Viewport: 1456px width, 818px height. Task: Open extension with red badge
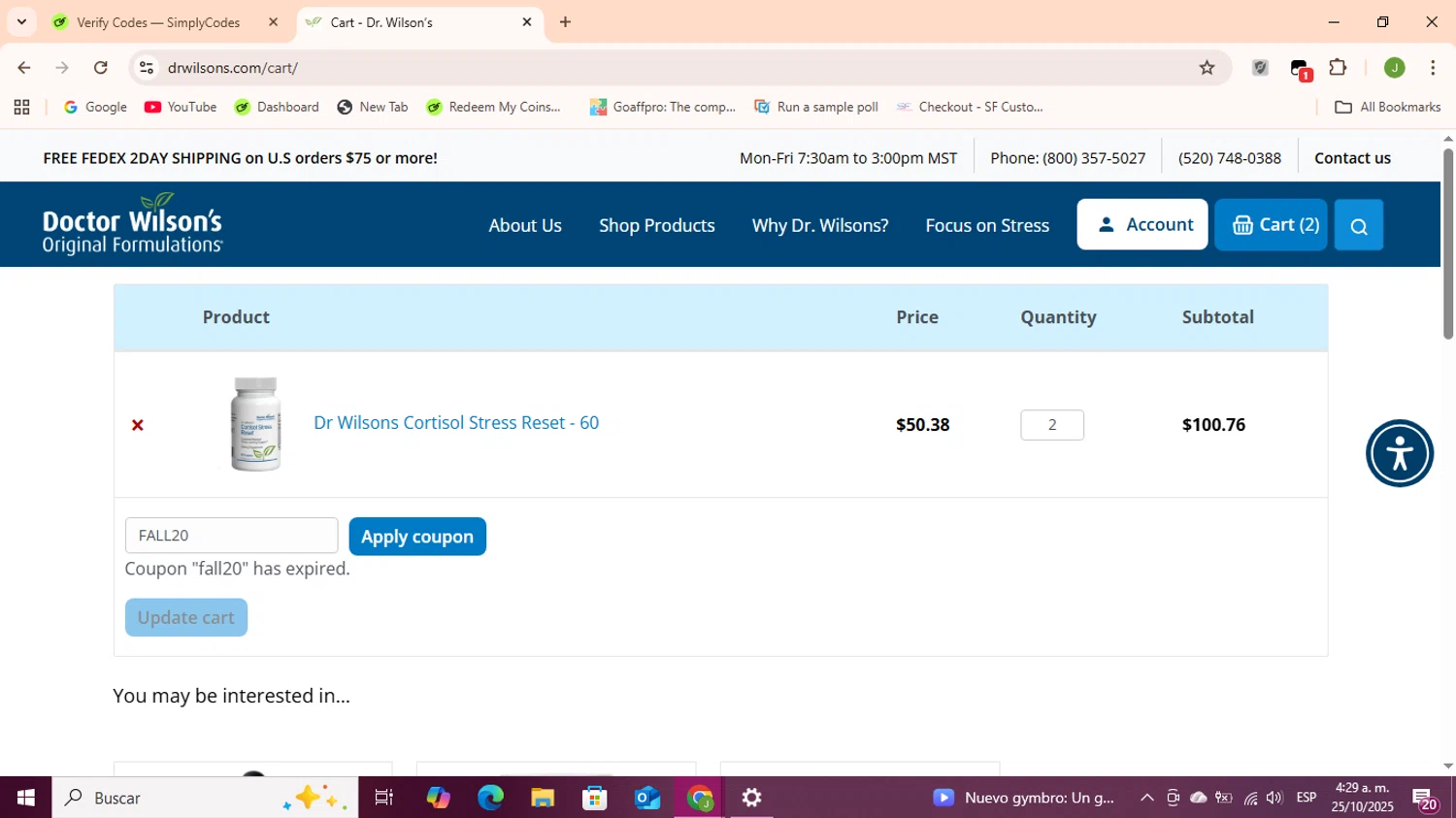(x=1300, y=69)
